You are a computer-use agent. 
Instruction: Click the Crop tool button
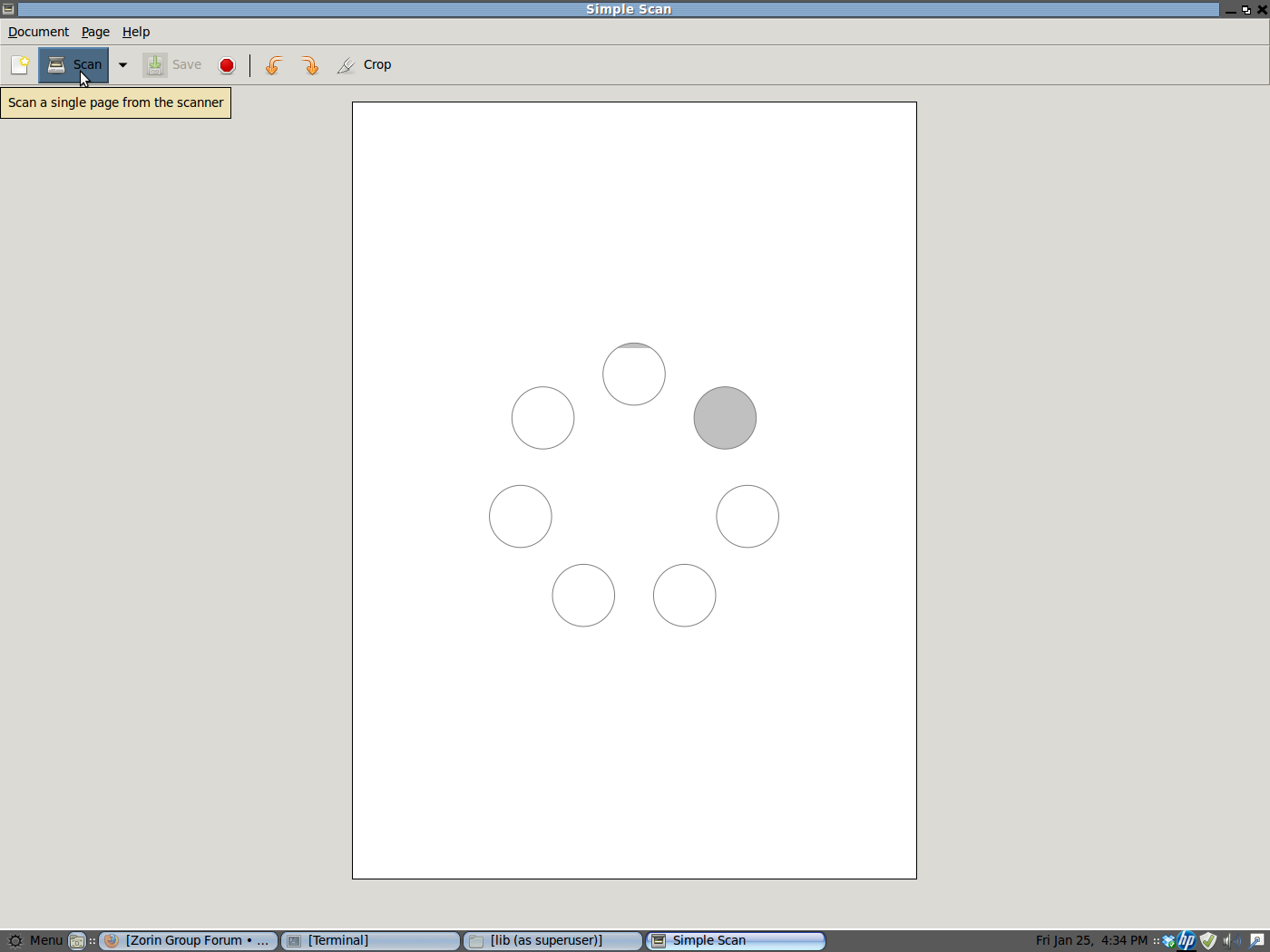(364, 65)
